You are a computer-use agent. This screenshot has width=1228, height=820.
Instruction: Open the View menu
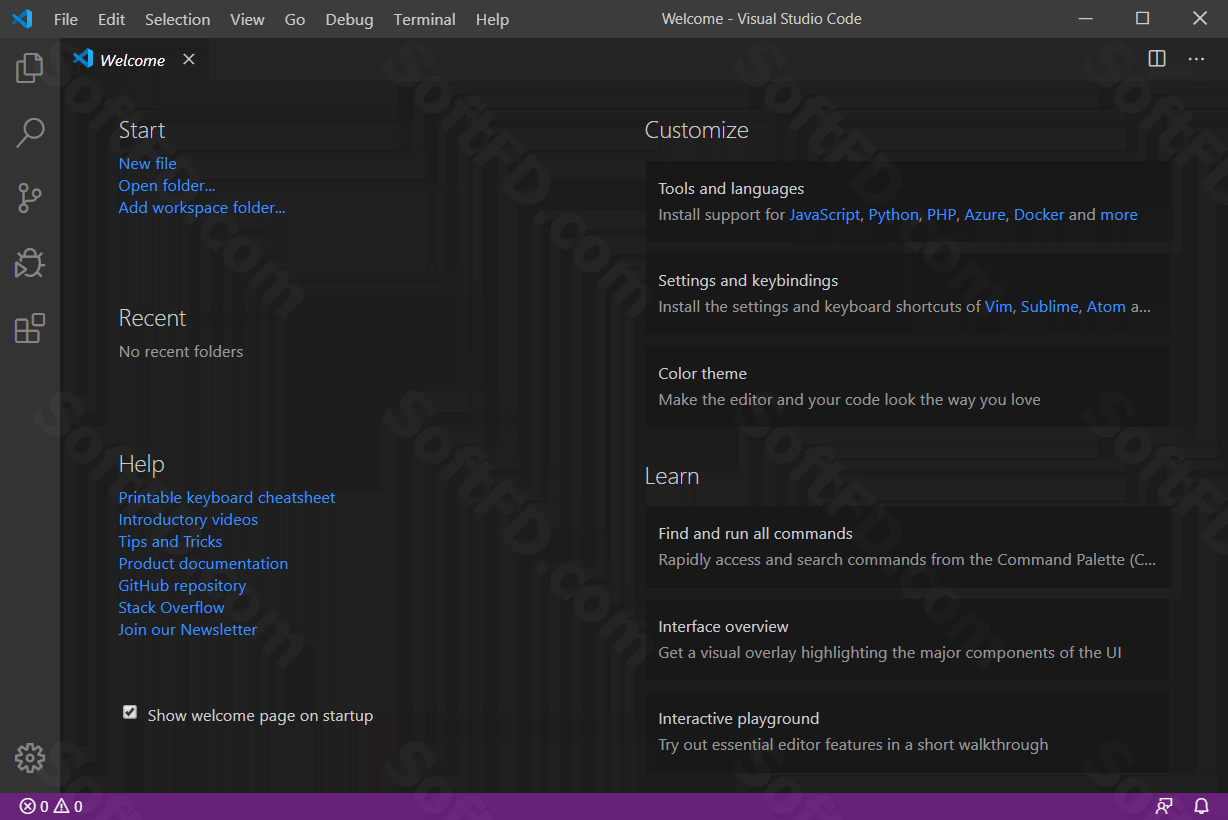(x=247, y=19)
